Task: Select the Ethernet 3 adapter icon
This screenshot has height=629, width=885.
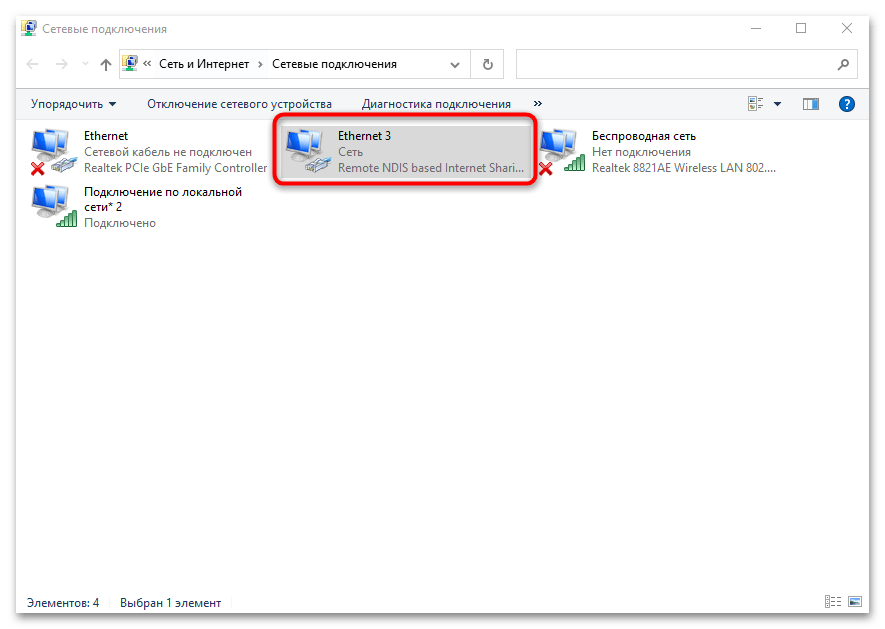Action: point(307,151)
